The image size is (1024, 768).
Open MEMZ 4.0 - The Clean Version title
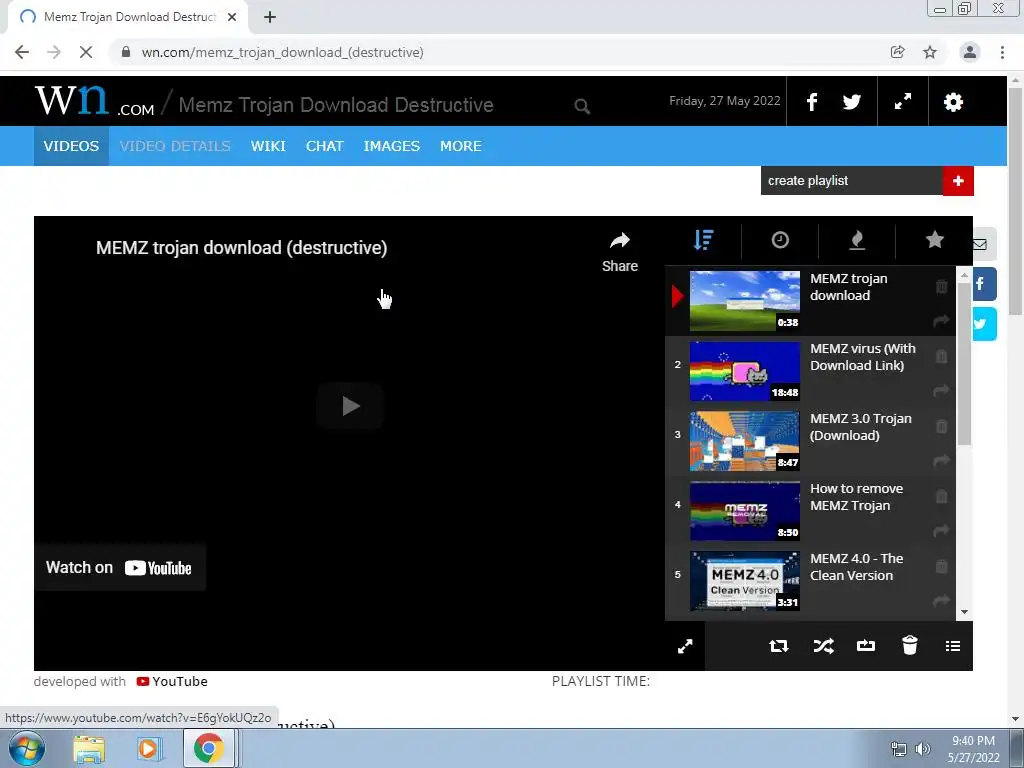point(856,567)
